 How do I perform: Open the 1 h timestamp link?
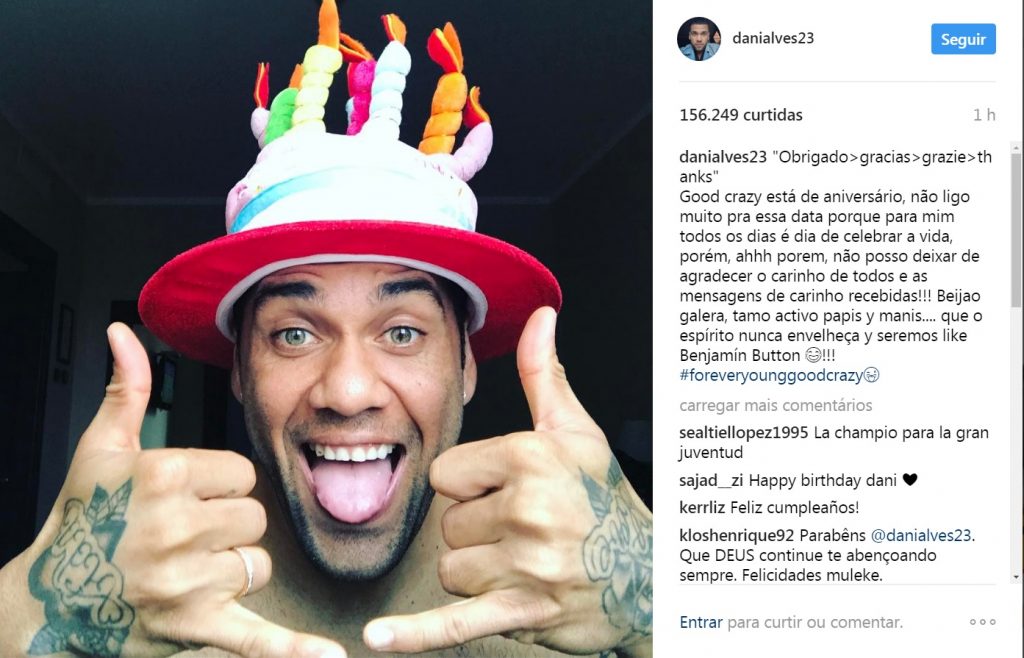pyautogui.click(x=984, y=115)
